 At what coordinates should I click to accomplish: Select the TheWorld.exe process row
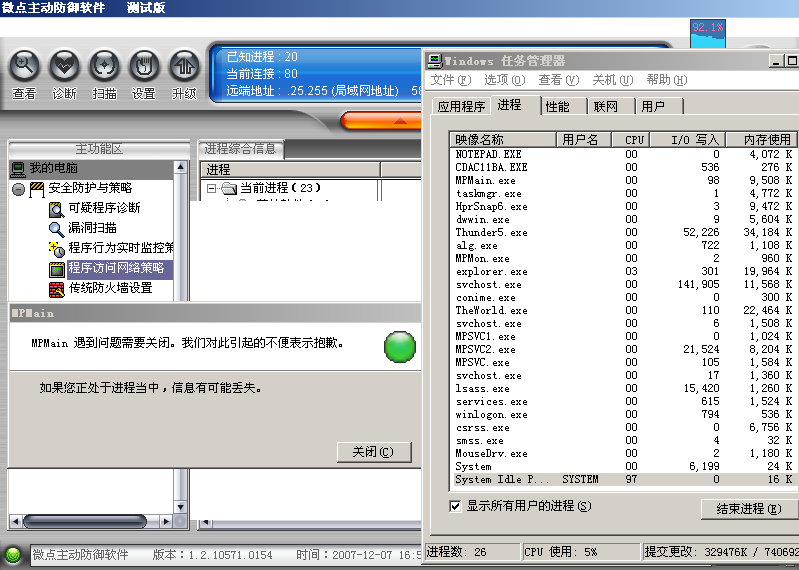(x=624, y=310)
